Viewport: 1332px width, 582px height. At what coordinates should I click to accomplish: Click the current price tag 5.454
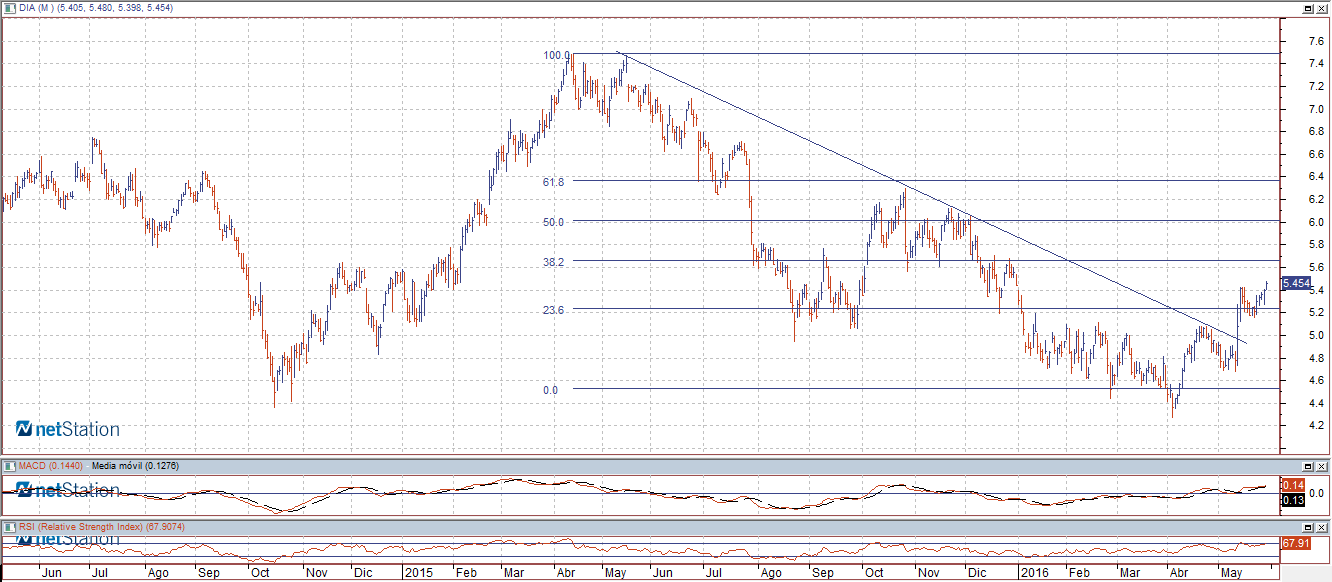(1295, 284)
